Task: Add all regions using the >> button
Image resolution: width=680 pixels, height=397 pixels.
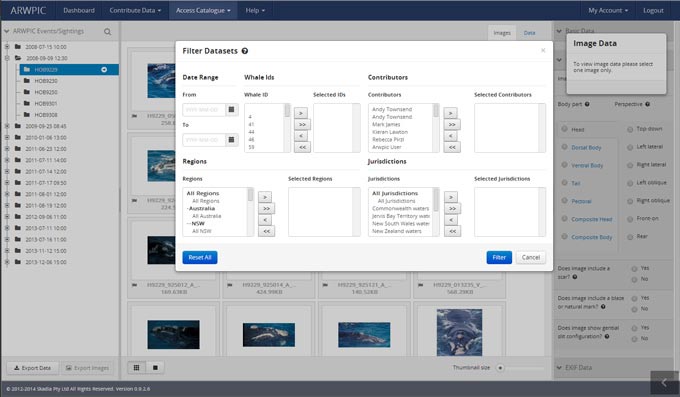Action: point(266,209)
